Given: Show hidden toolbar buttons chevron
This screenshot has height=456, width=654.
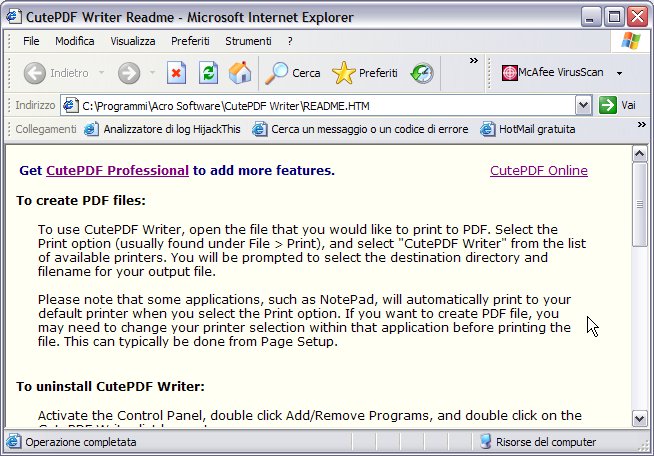Looking at the screenshot, I should tap(474, 61).
